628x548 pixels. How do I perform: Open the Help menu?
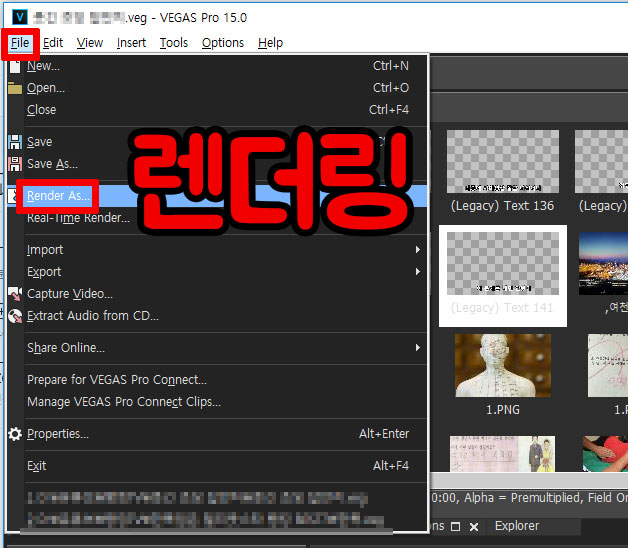270,42
